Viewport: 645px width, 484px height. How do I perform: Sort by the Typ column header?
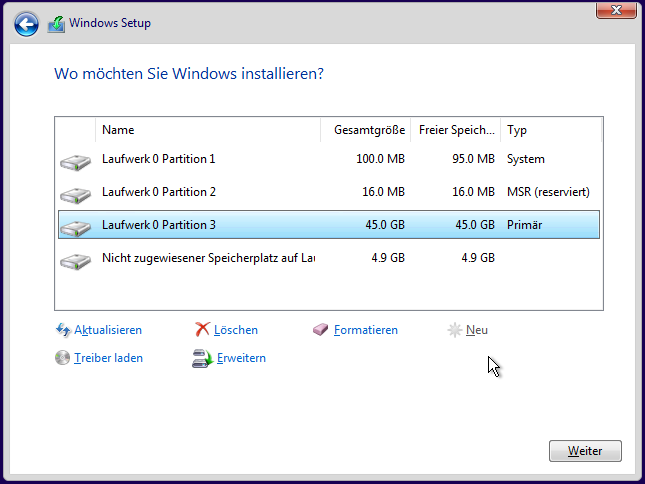pyautogui.click(x=551, y=130)
